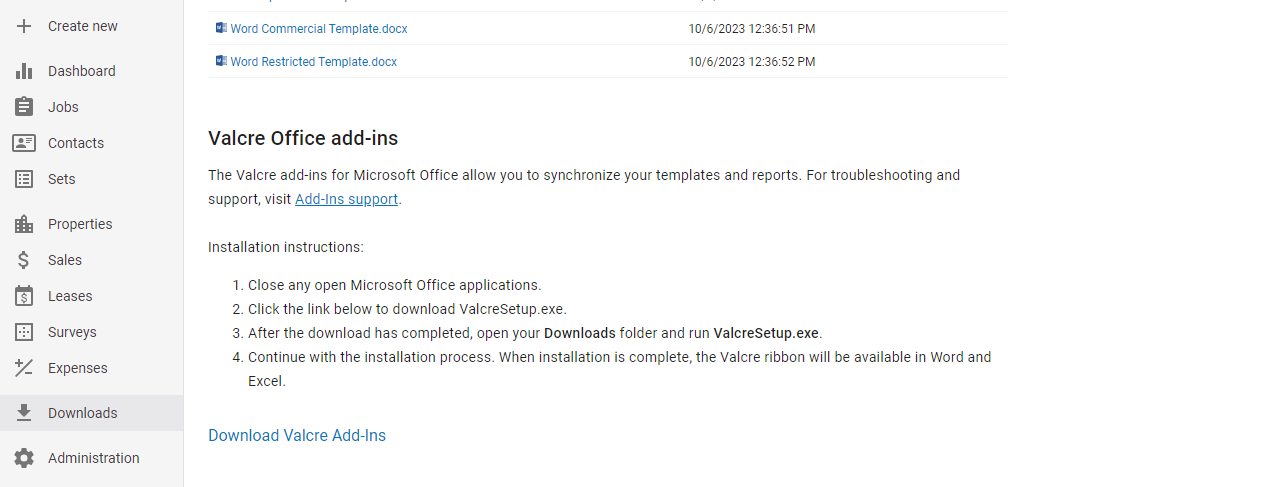Open Leases via calendar icon

(x=24, y=296)
